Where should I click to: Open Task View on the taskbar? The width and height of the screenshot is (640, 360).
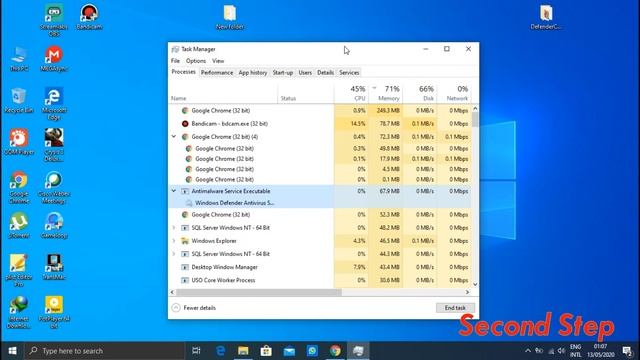pos(196,351)
